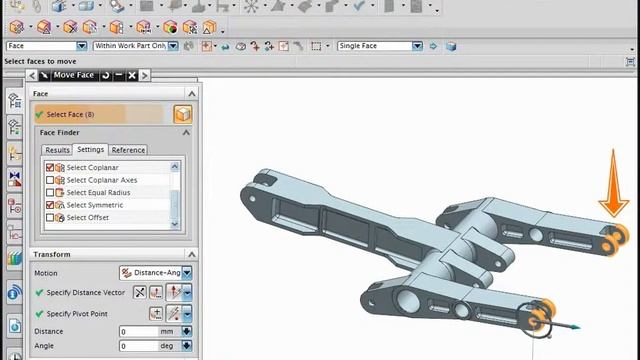This screenshot has width=640, height=360.
Task: Open the Pivot Point options dropdown arrow
Action: [187, 313]
